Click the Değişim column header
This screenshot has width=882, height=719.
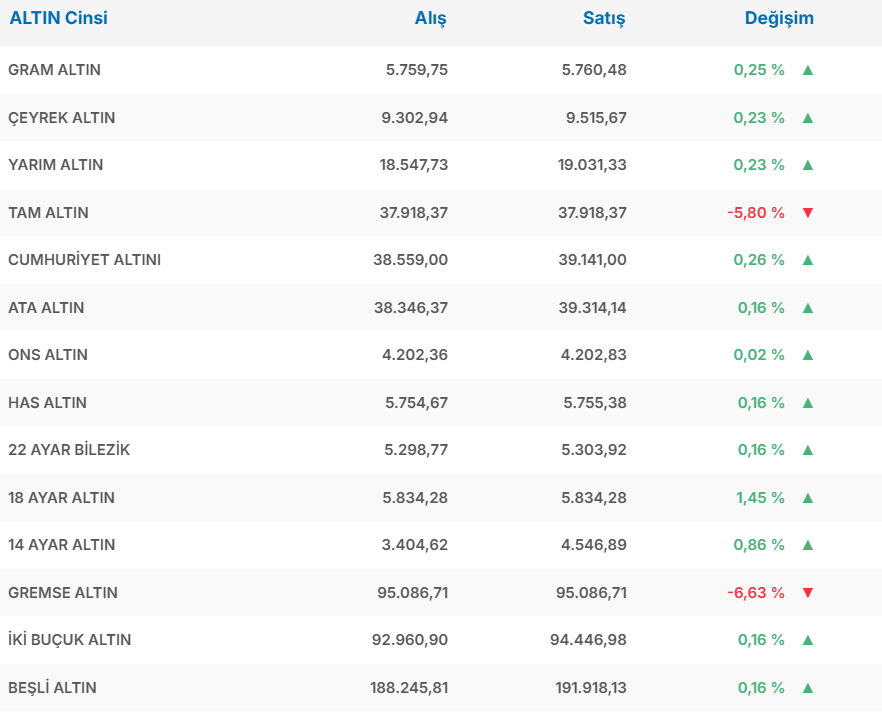(x=779, y=18)
